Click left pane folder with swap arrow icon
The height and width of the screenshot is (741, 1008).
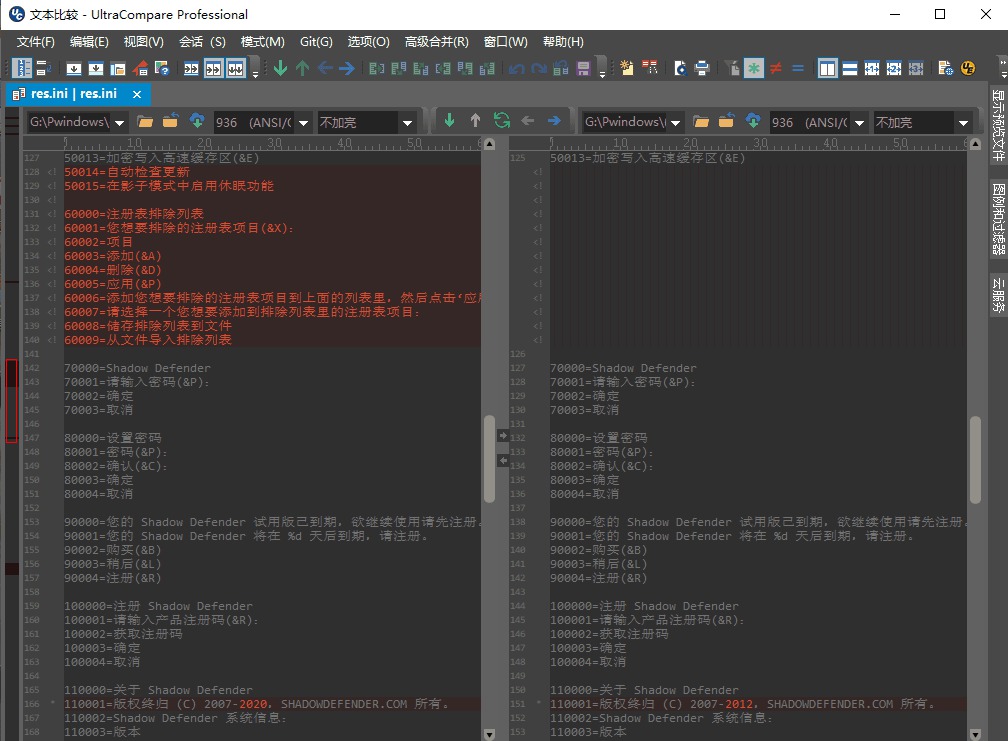(x=170, y=121)
